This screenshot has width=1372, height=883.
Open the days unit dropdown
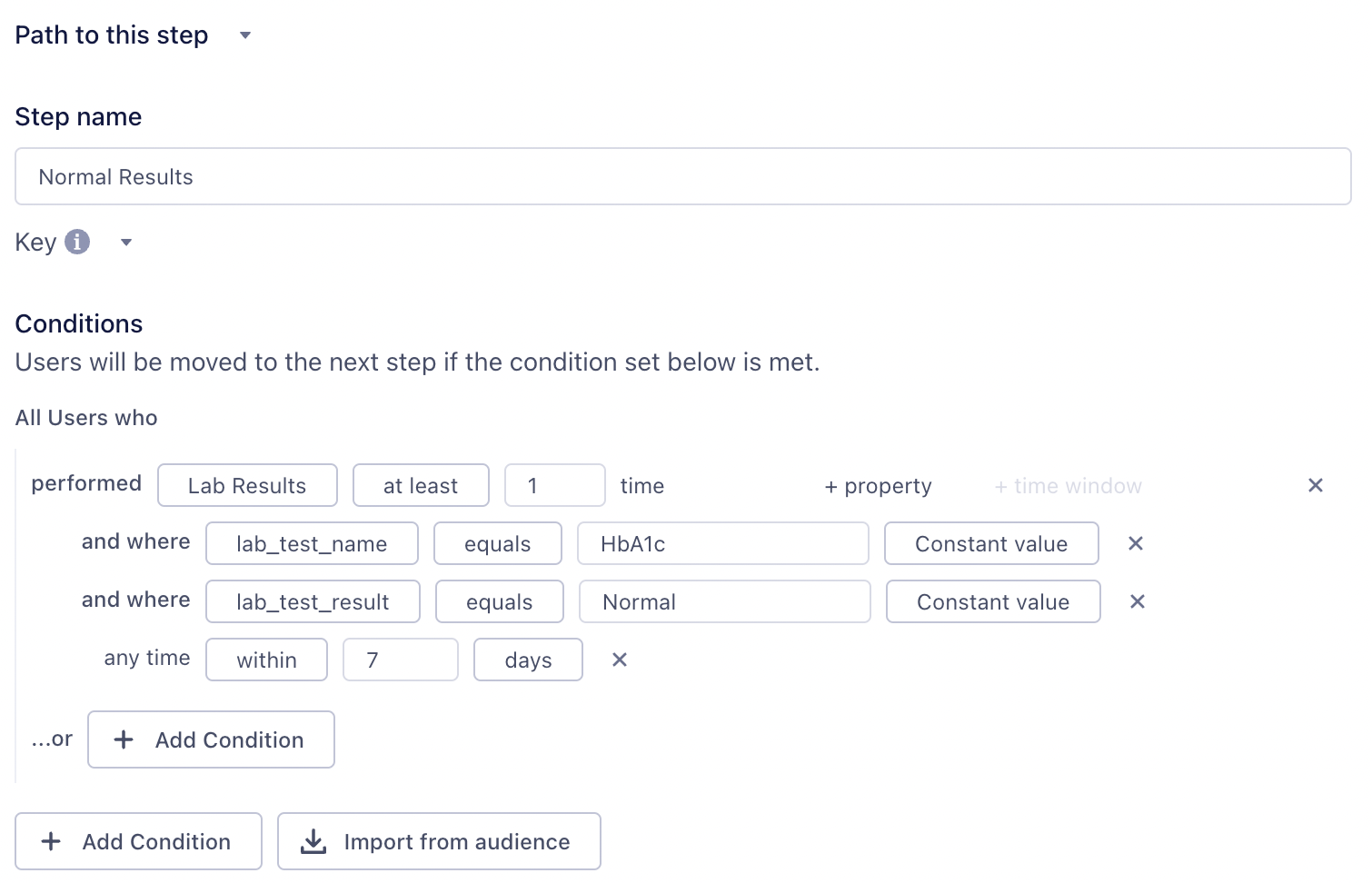(x=528, y=660)
